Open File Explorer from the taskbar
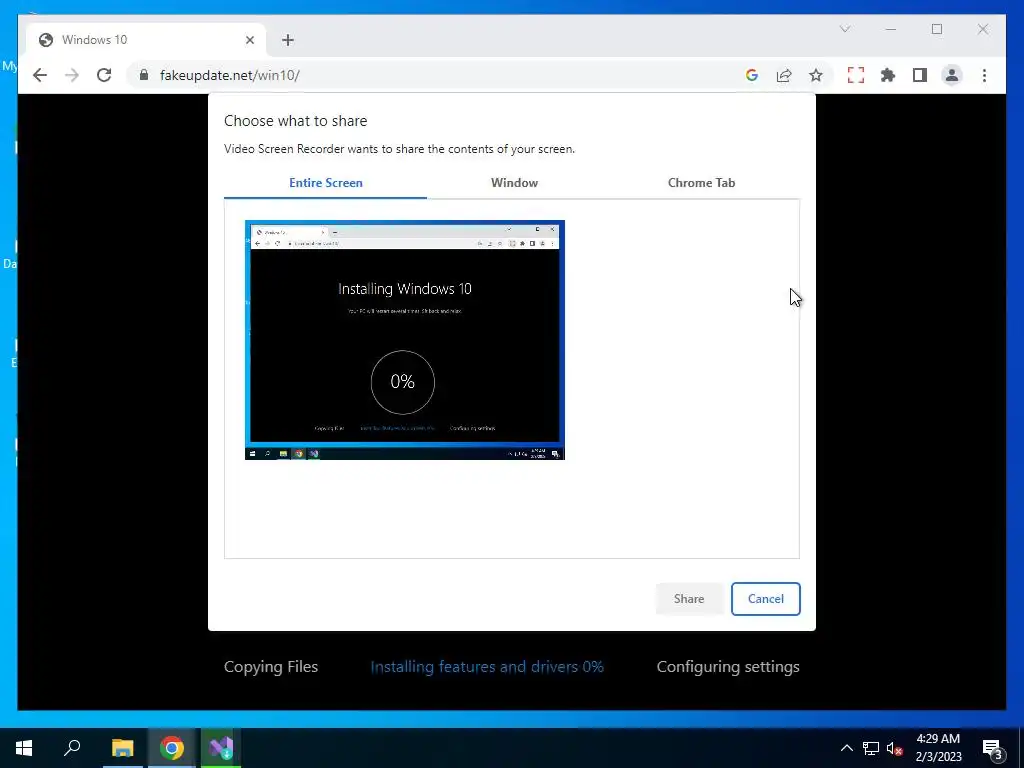This screenshot has width=1024, height=768. pos(122,748)
